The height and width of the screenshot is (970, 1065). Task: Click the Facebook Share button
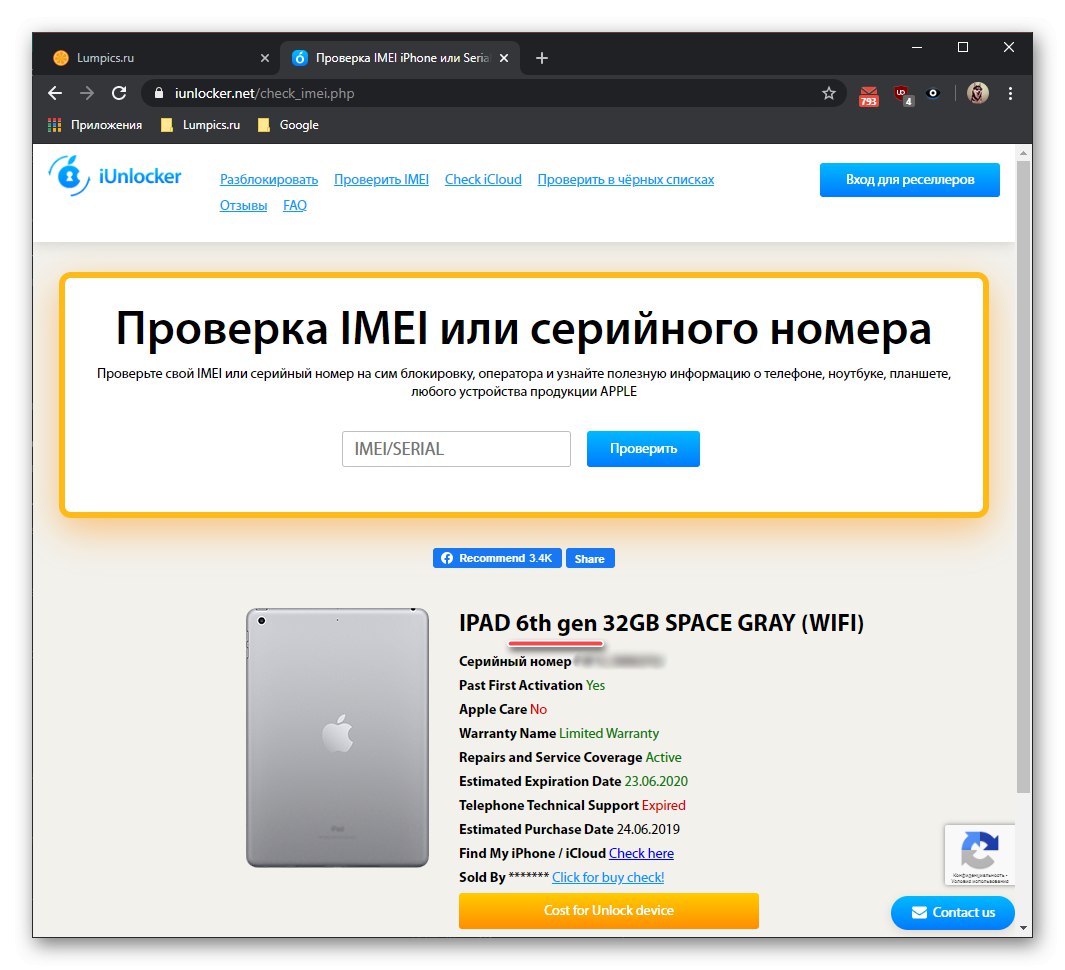point(590,558)
